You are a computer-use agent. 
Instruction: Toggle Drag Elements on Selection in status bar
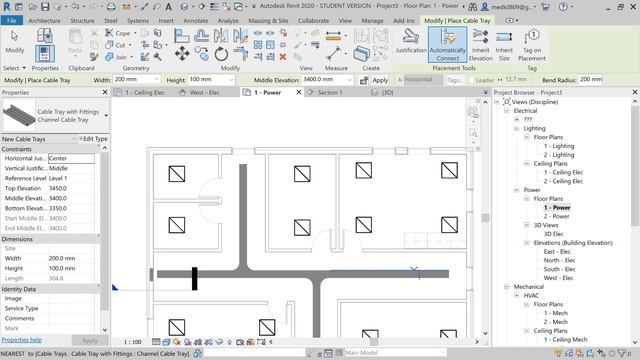601,353
